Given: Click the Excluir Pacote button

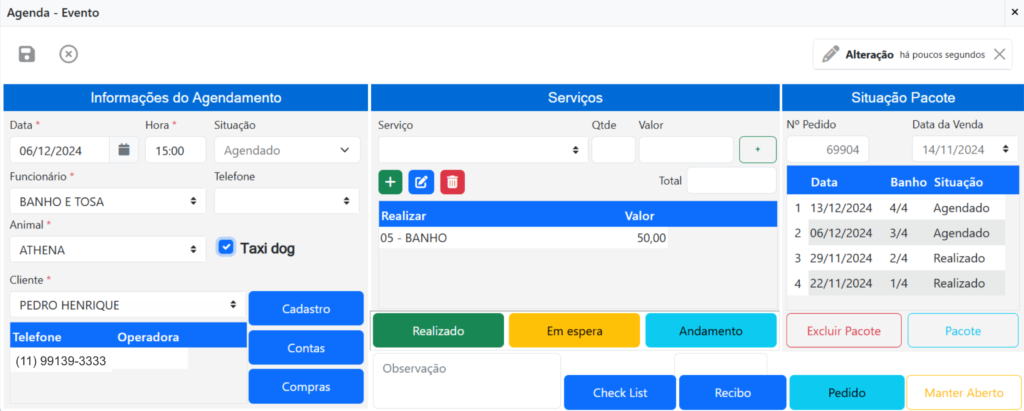Looking at the screenshot, I should 844,331.
